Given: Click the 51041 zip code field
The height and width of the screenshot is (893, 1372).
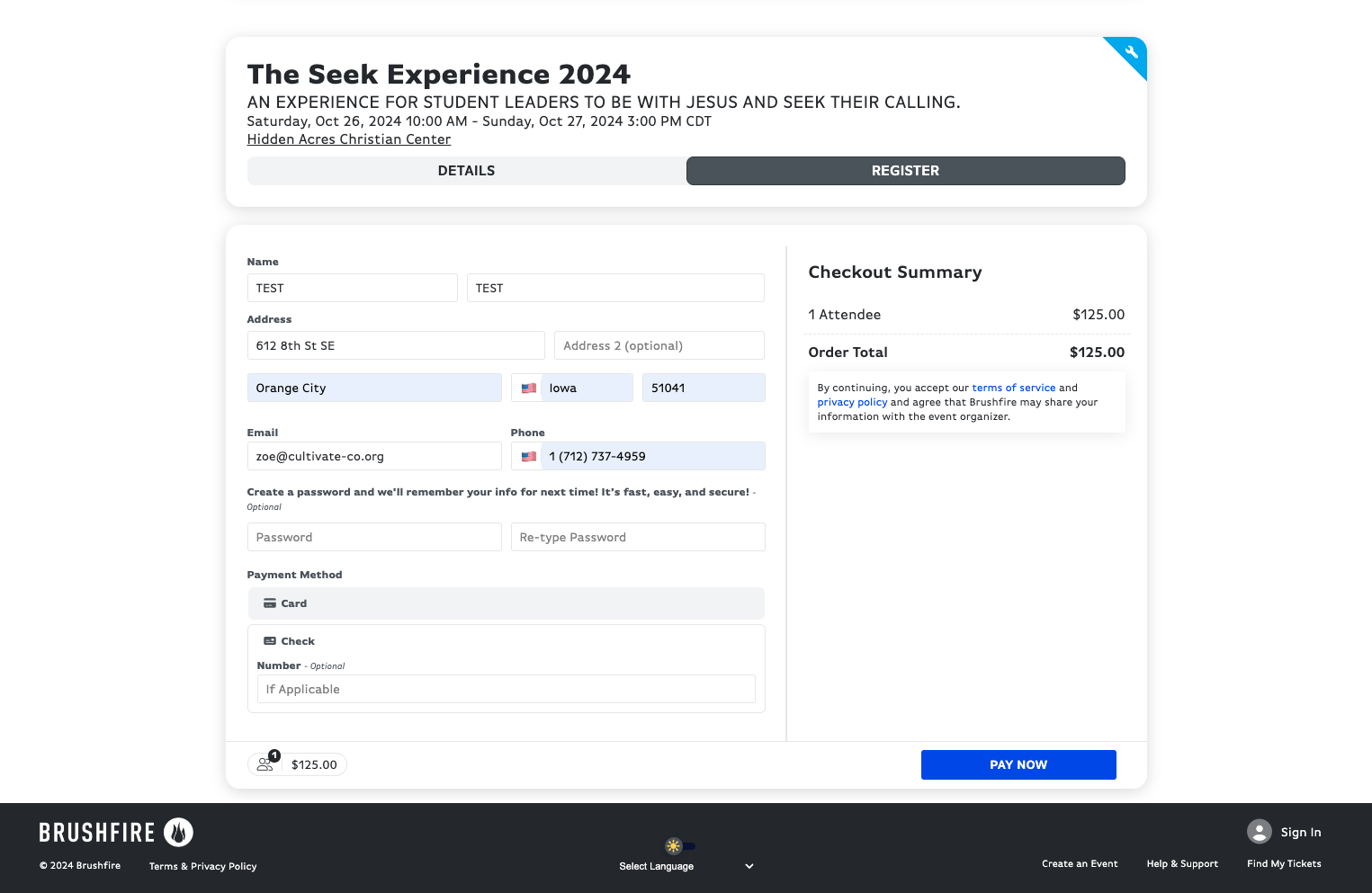Looking at the screenshot, I should (704, 388).
